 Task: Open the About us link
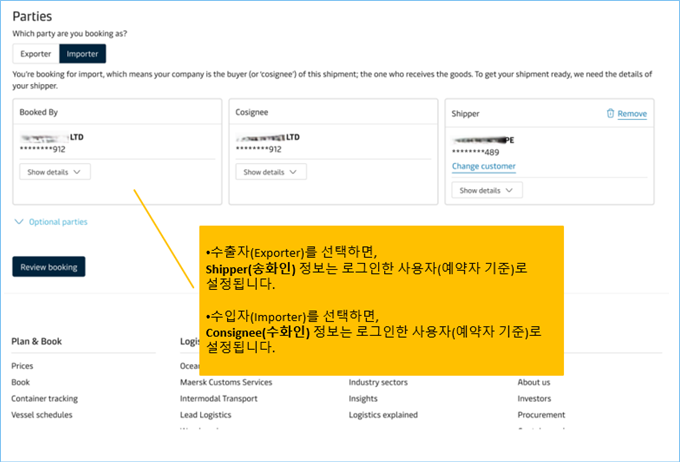coord(533,382)
